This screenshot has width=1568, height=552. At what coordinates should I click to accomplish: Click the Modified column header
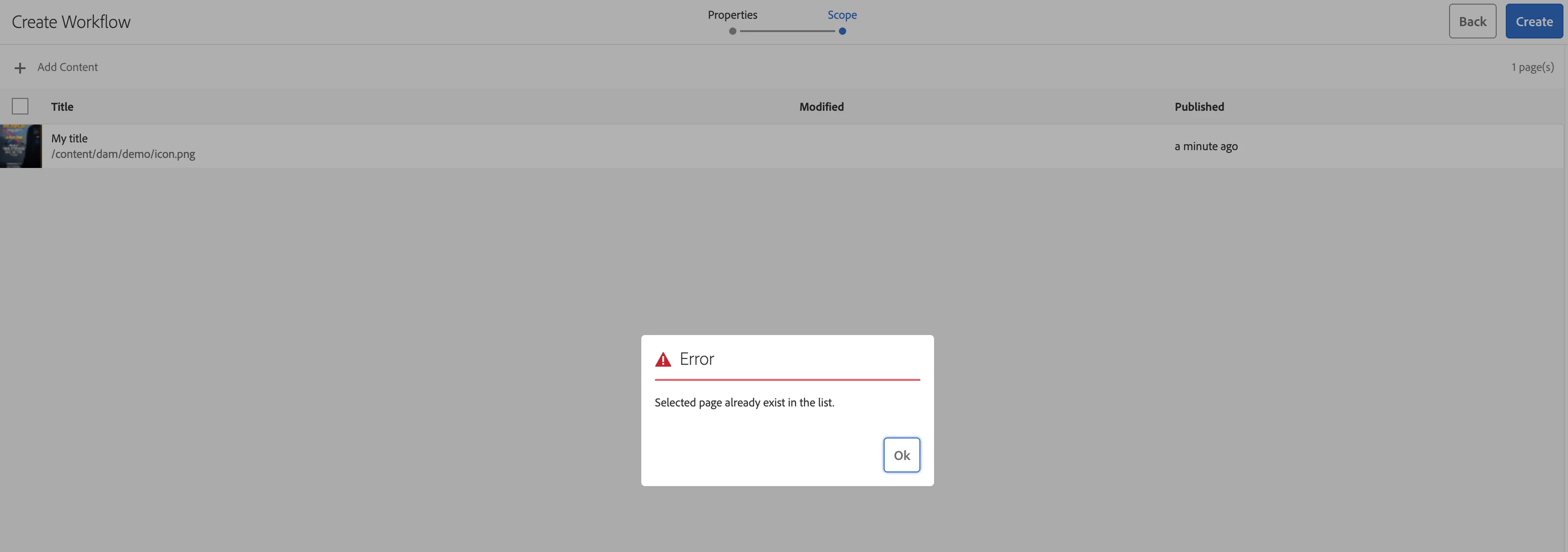[821, 107]
